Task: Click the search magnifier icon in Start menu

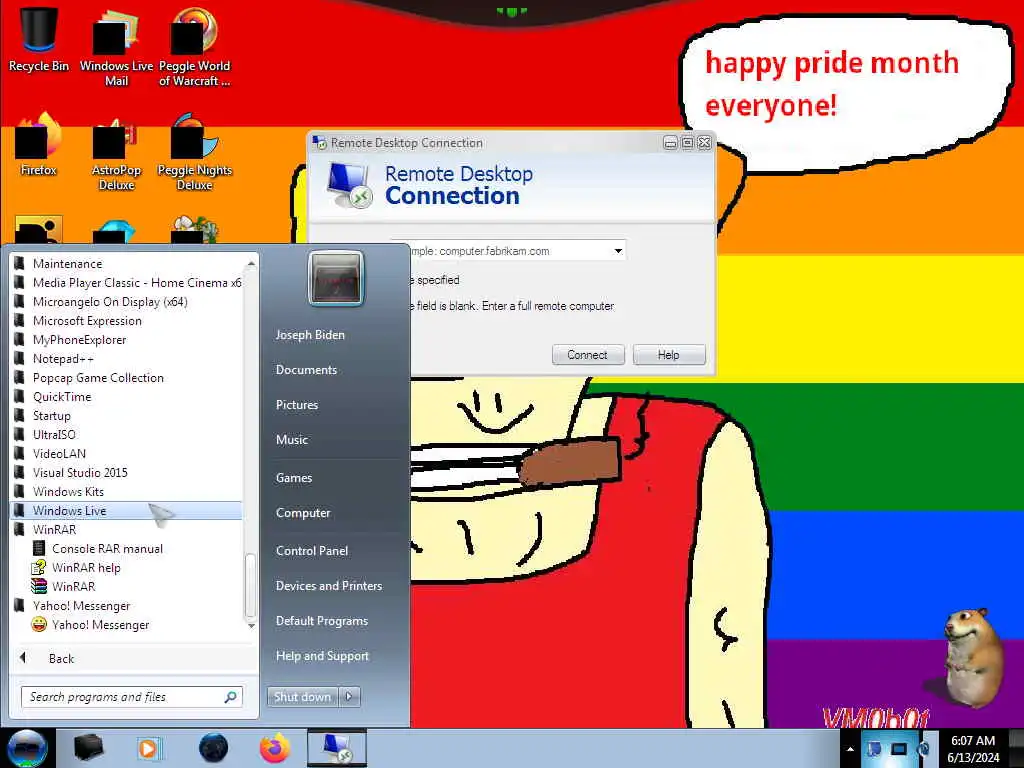Action: [x=230, y=697]
